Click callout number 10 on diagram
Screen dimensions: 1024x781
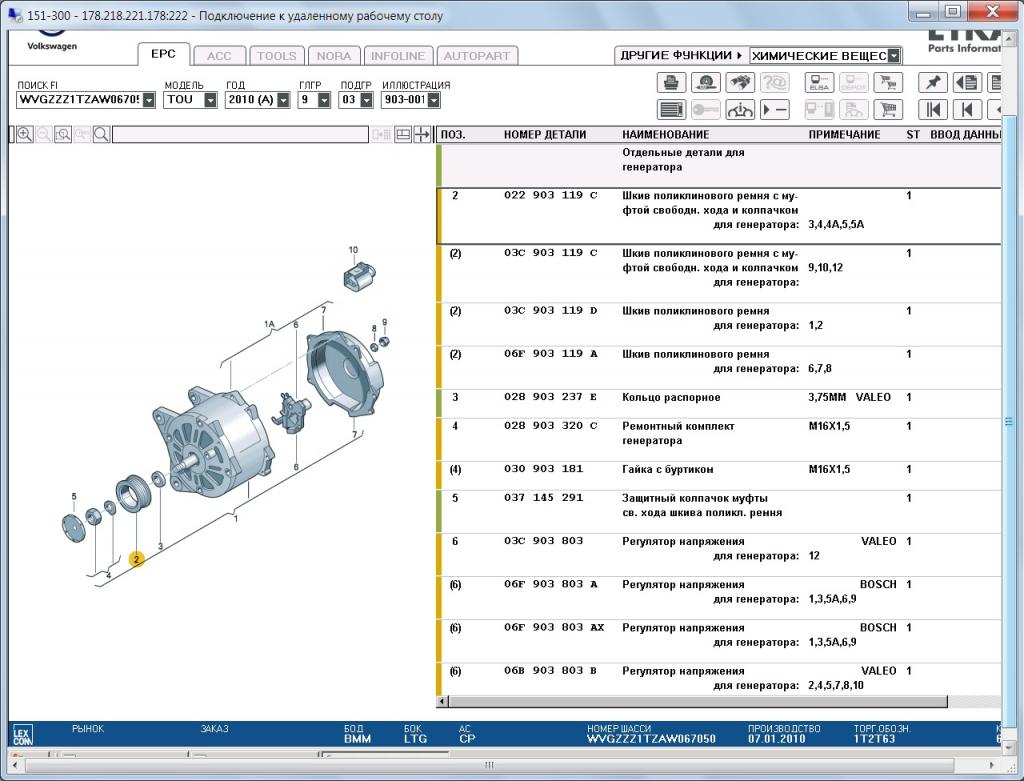353,249
